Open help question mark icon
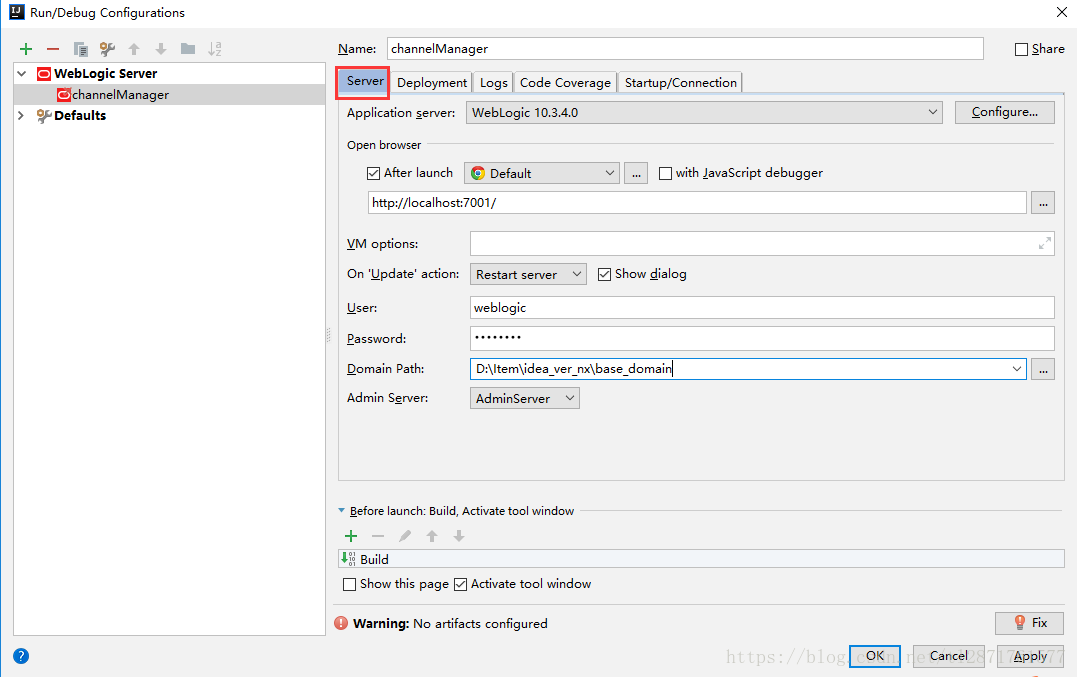The width and height of the screenshot is (1077, 677). (x=21, y=656)
